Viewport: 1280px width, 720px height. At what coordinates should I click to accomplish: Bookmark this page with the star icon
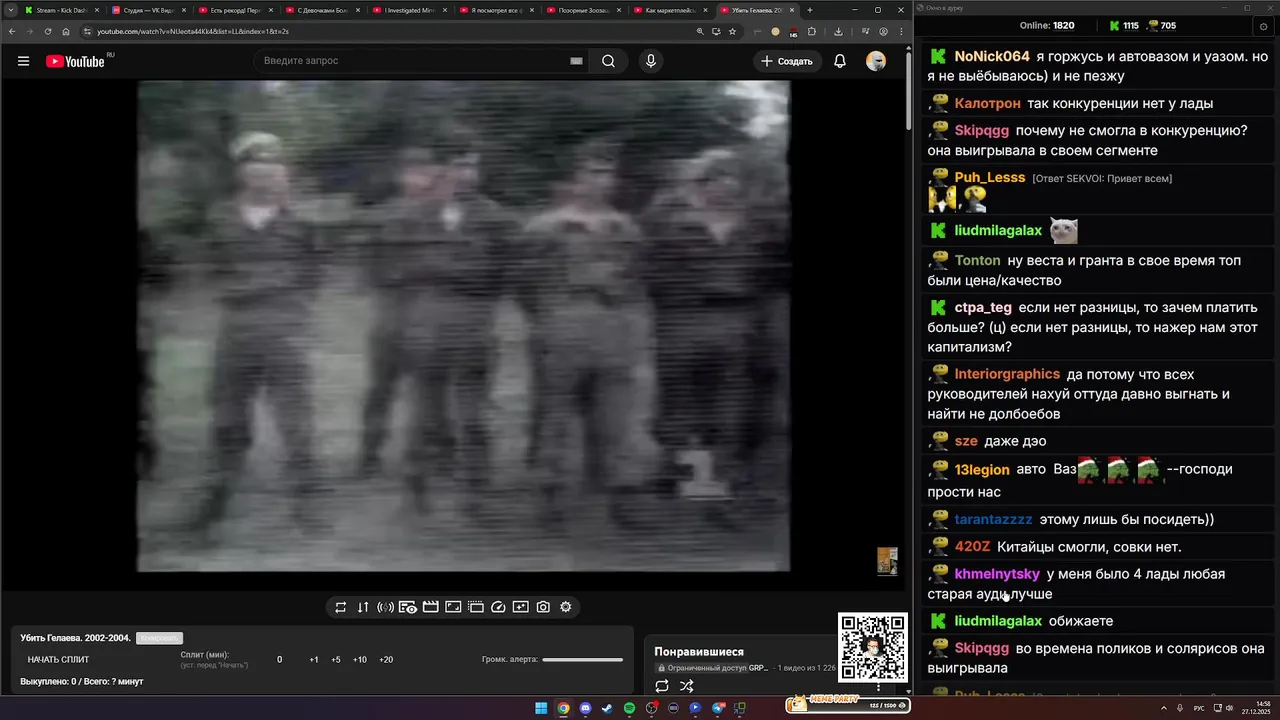coord(732,31)
